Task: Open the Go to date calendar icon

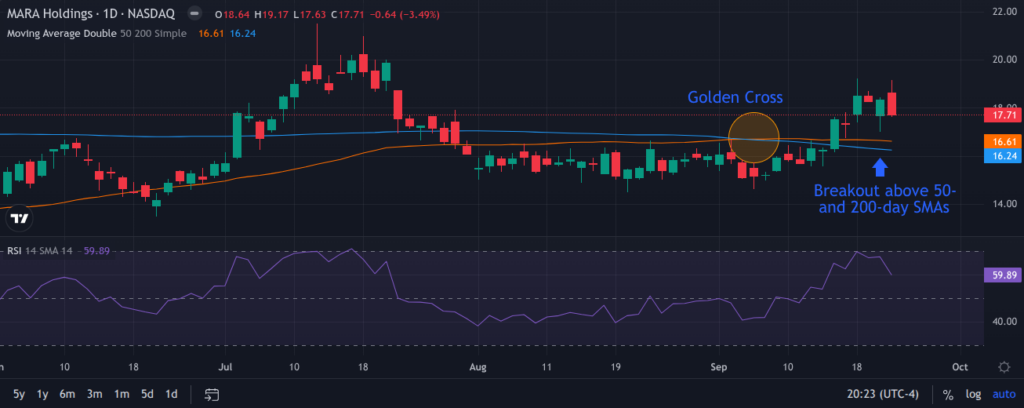Action: (x=212, y=393)
